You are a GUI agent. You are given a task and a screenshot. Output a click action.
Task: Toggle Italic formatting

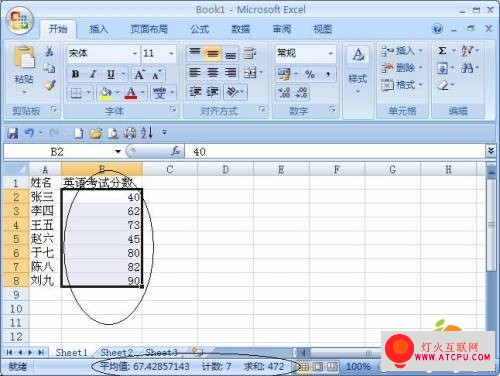[93, 74]
